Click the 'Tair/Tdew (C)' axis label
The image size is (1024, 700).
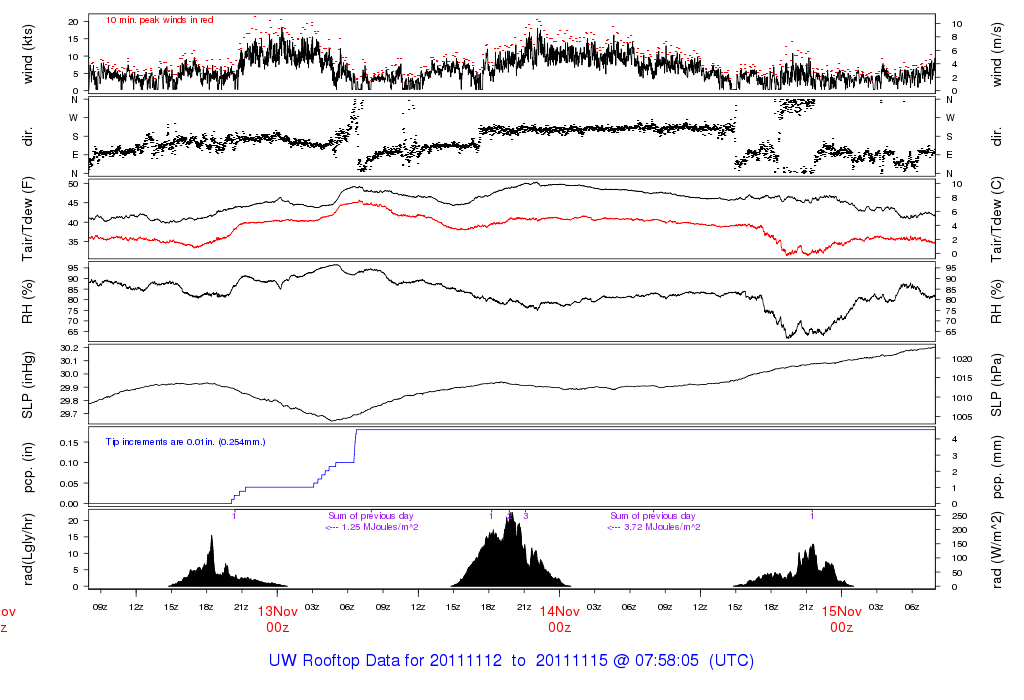[997, 219]
